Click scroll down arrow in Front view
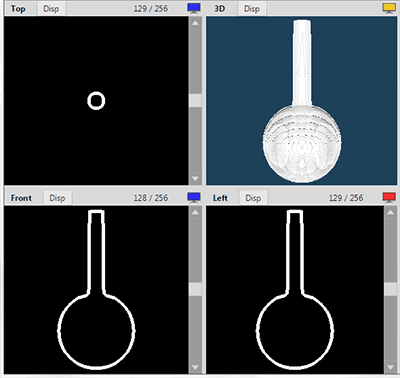 pos(195,368)
